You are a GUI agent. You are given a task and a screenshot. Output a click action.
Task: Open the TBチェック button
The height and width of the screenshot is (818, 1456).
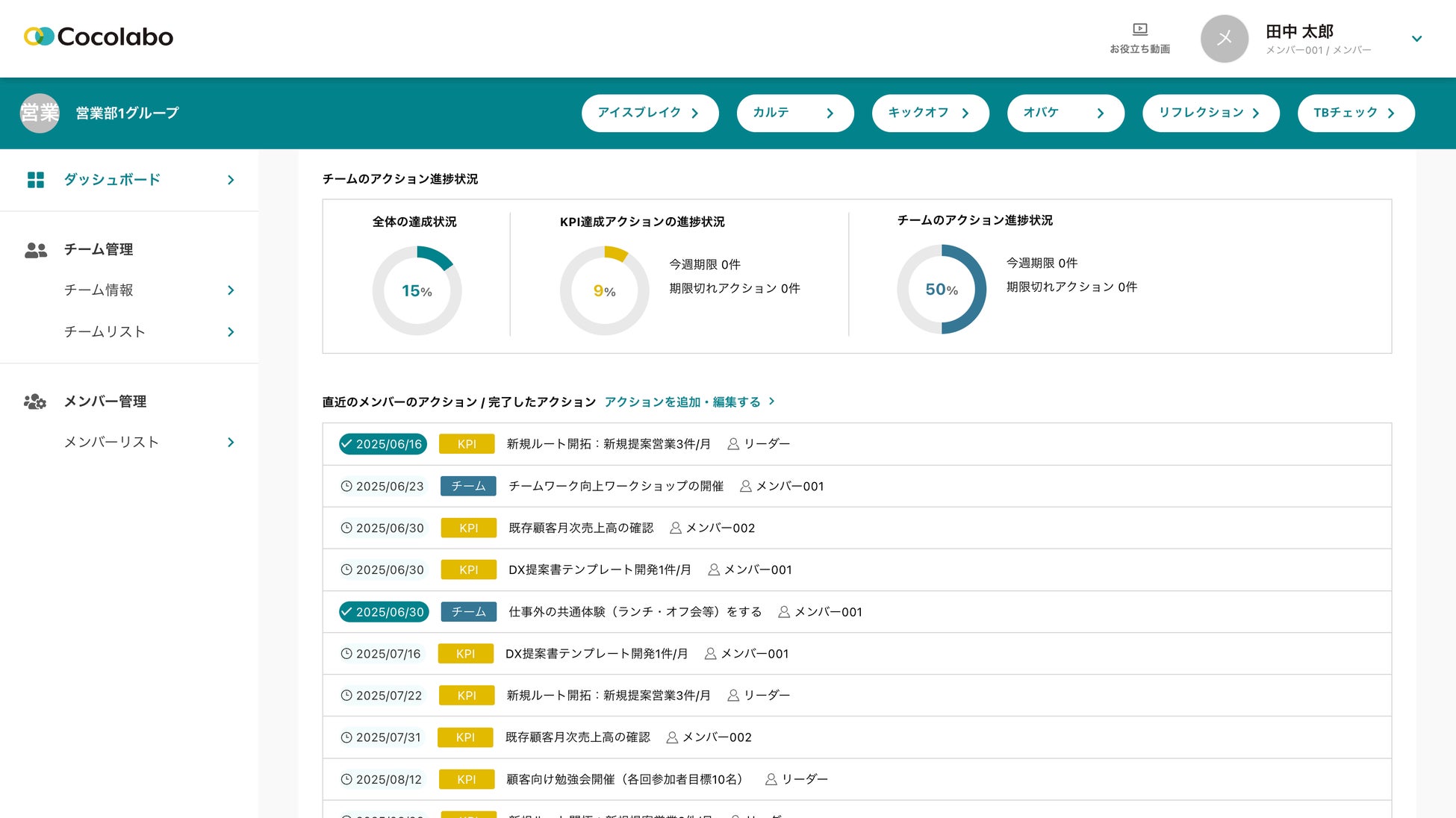click(x=1355, y=113)
